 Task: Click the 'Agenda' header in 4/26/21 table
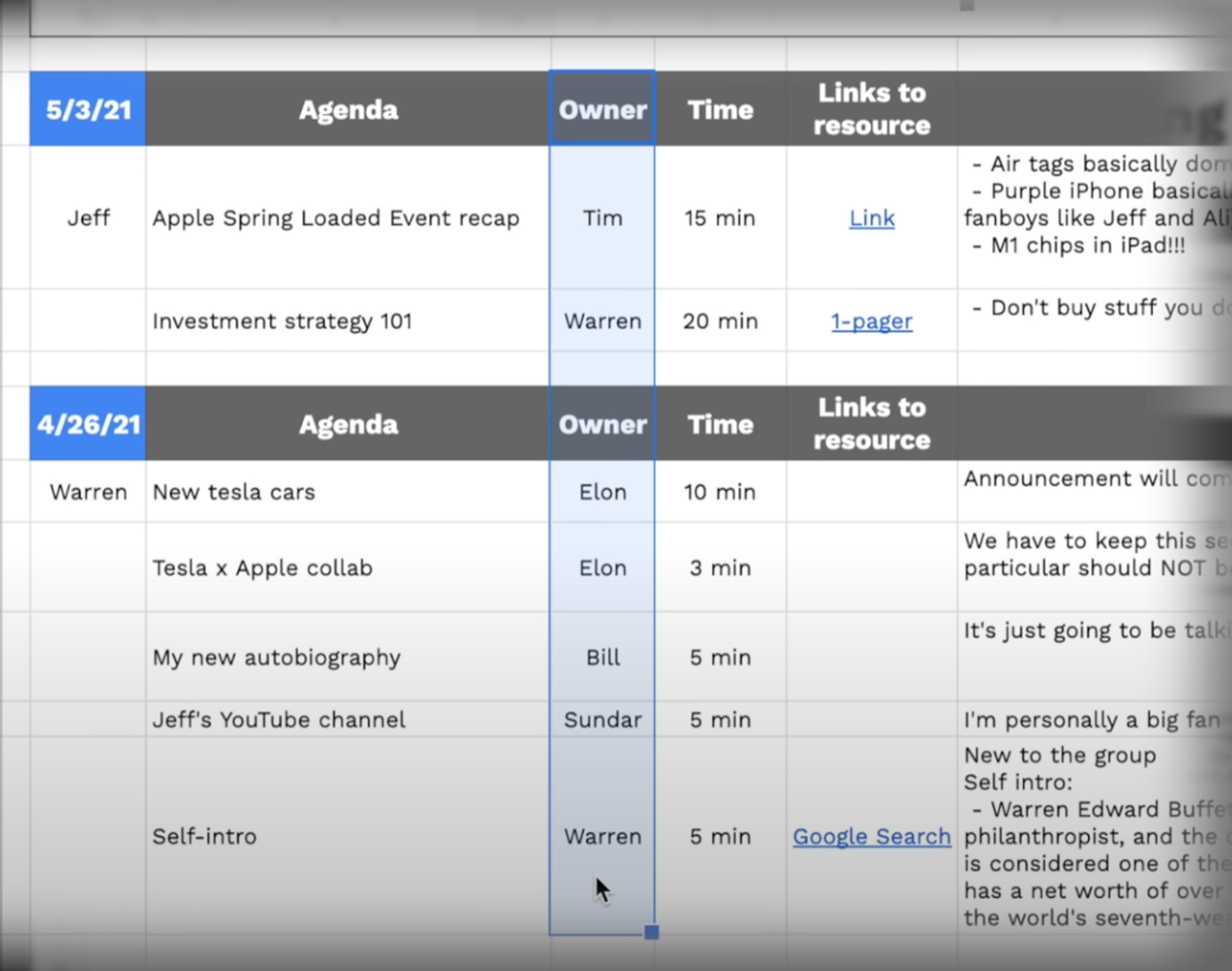348,424
